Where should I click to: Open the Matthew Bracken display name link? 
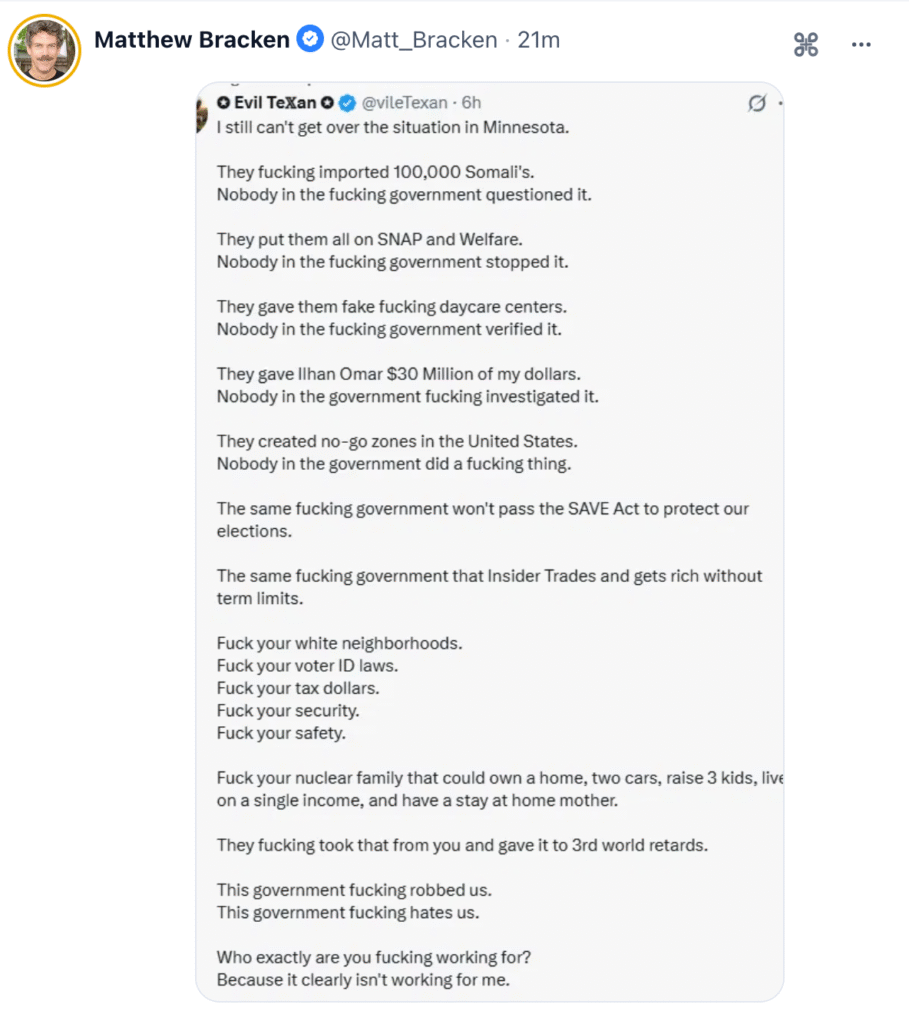point(191,40)
